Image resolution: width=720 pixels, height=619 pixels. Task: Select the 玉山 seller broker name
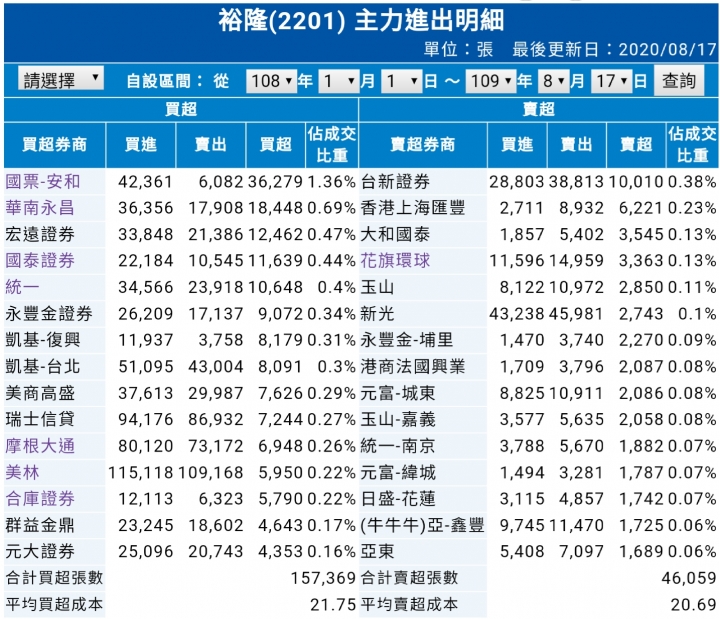pos(377,287)
